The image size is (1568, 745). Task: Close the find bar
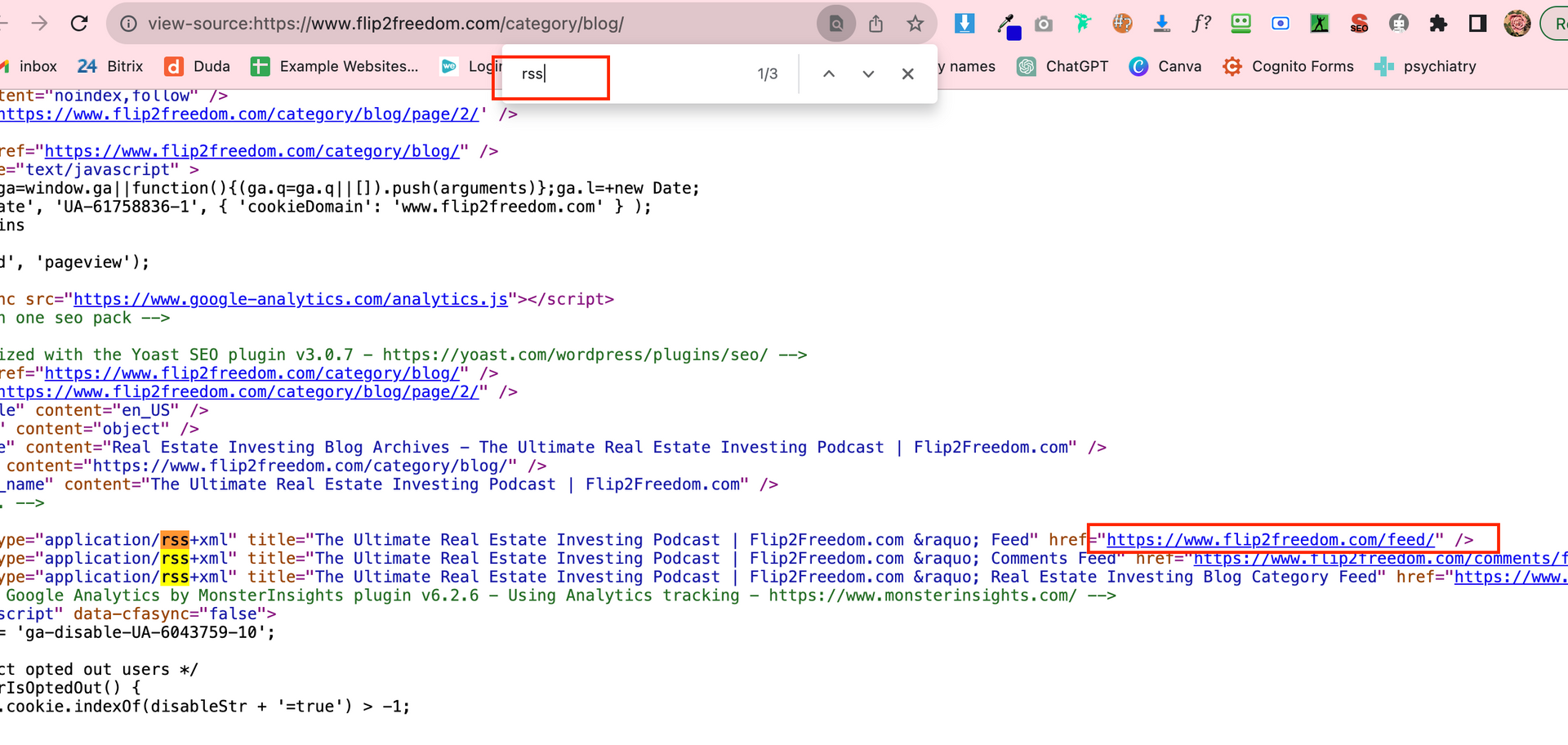[907, 74]
